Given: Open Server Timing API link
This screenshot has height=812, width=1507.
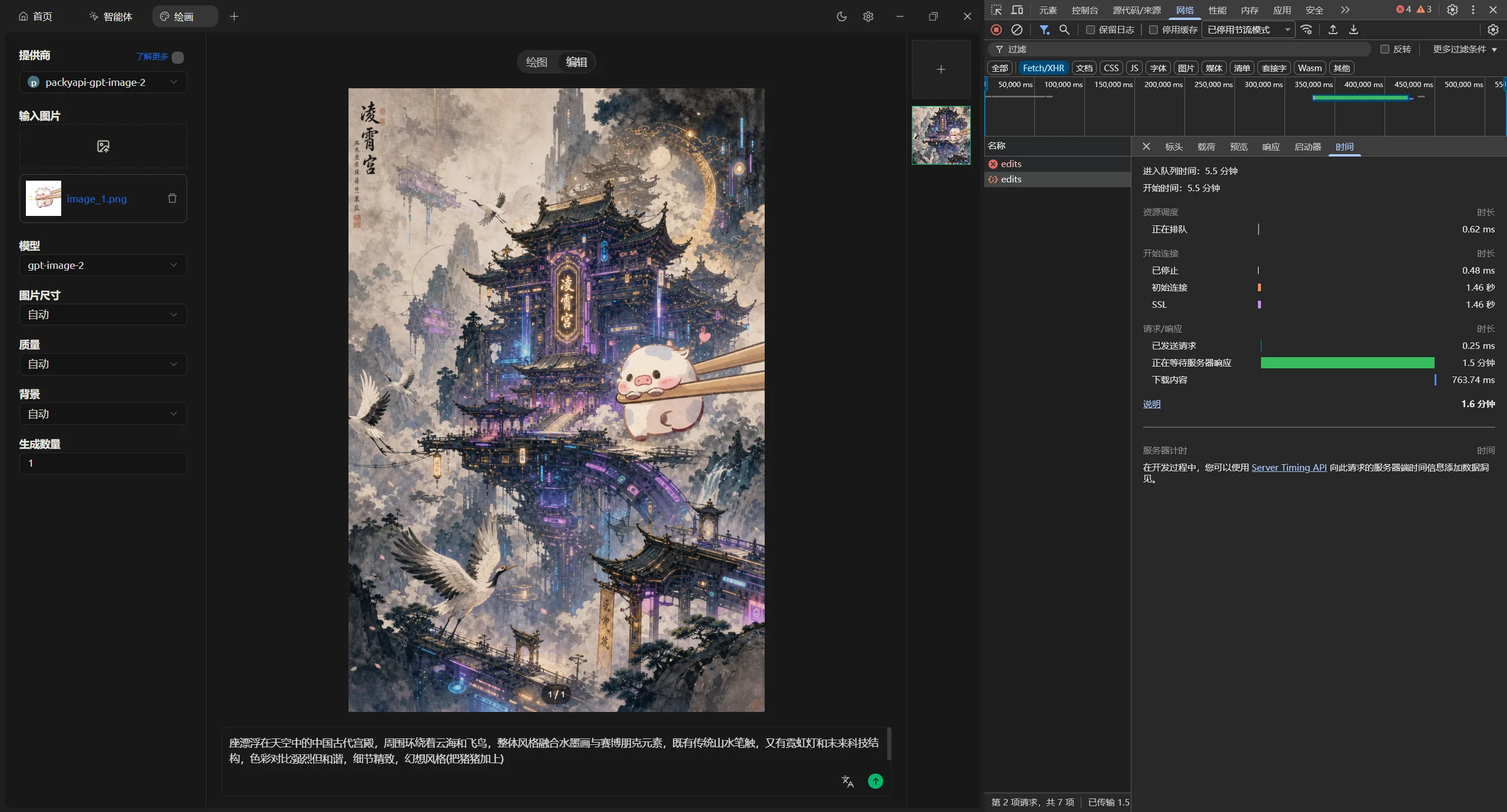Looking at the screenshot, I should [x=1289, y=467].
